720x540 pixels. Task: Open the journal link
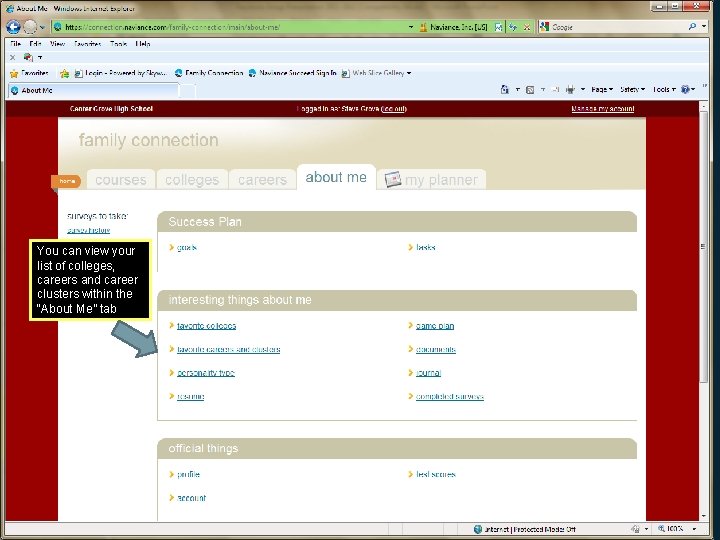point(428,373)
